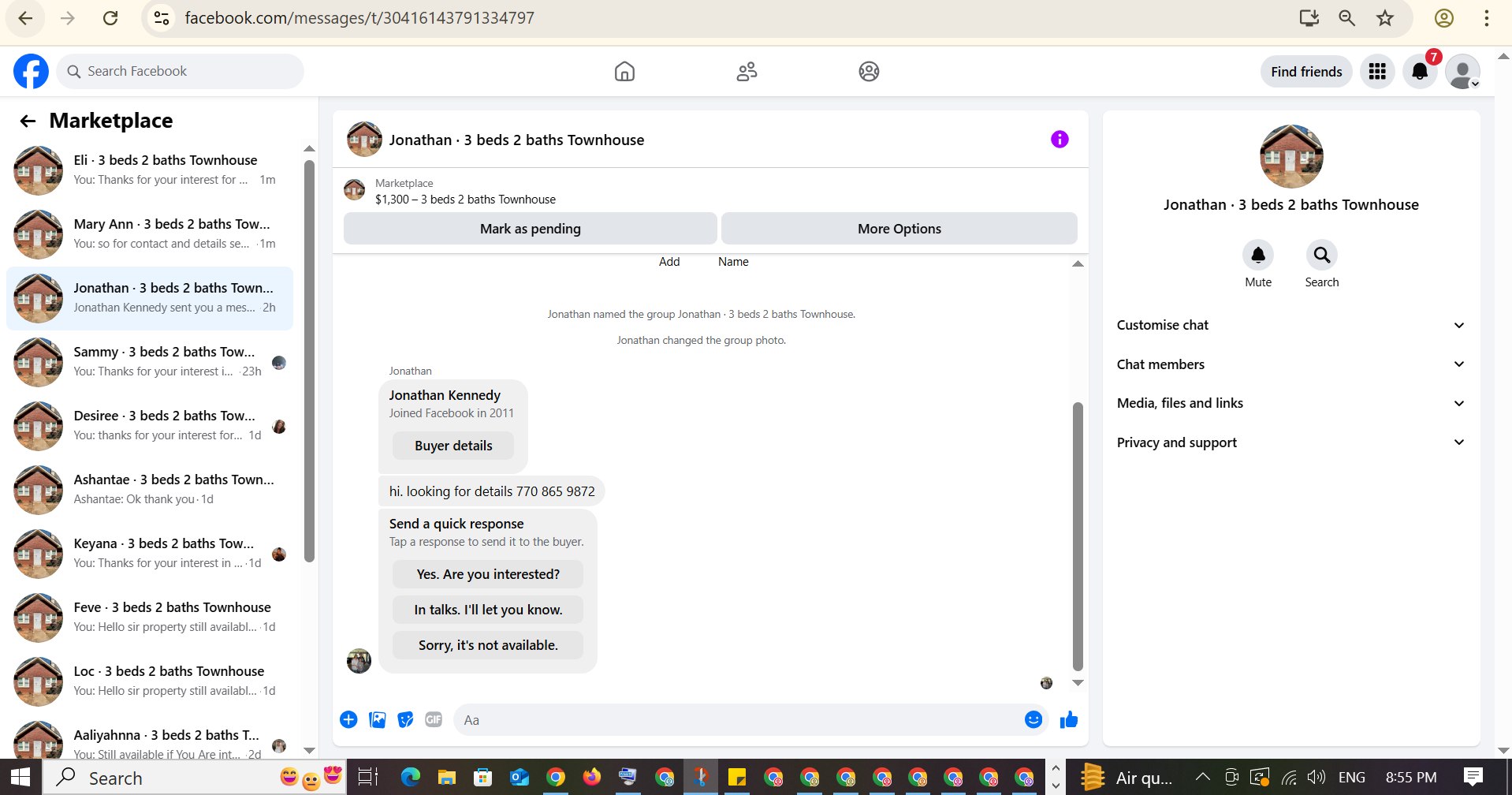Screen dimensions: 1512x795
Task: Open Sammy's conversation
Action: tap(150, 362)
